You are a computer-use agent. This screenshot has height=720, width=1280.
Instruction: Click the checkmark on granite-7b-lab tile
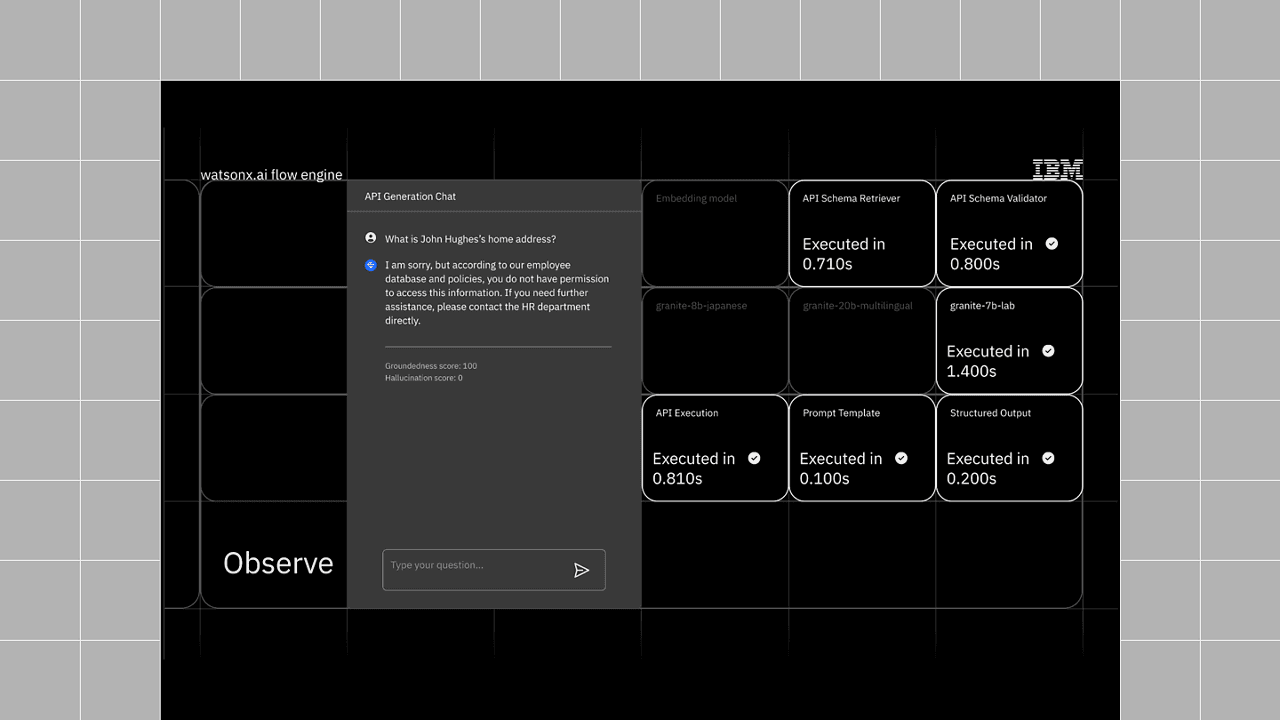pyautogui.click(x=1048, y=351)
